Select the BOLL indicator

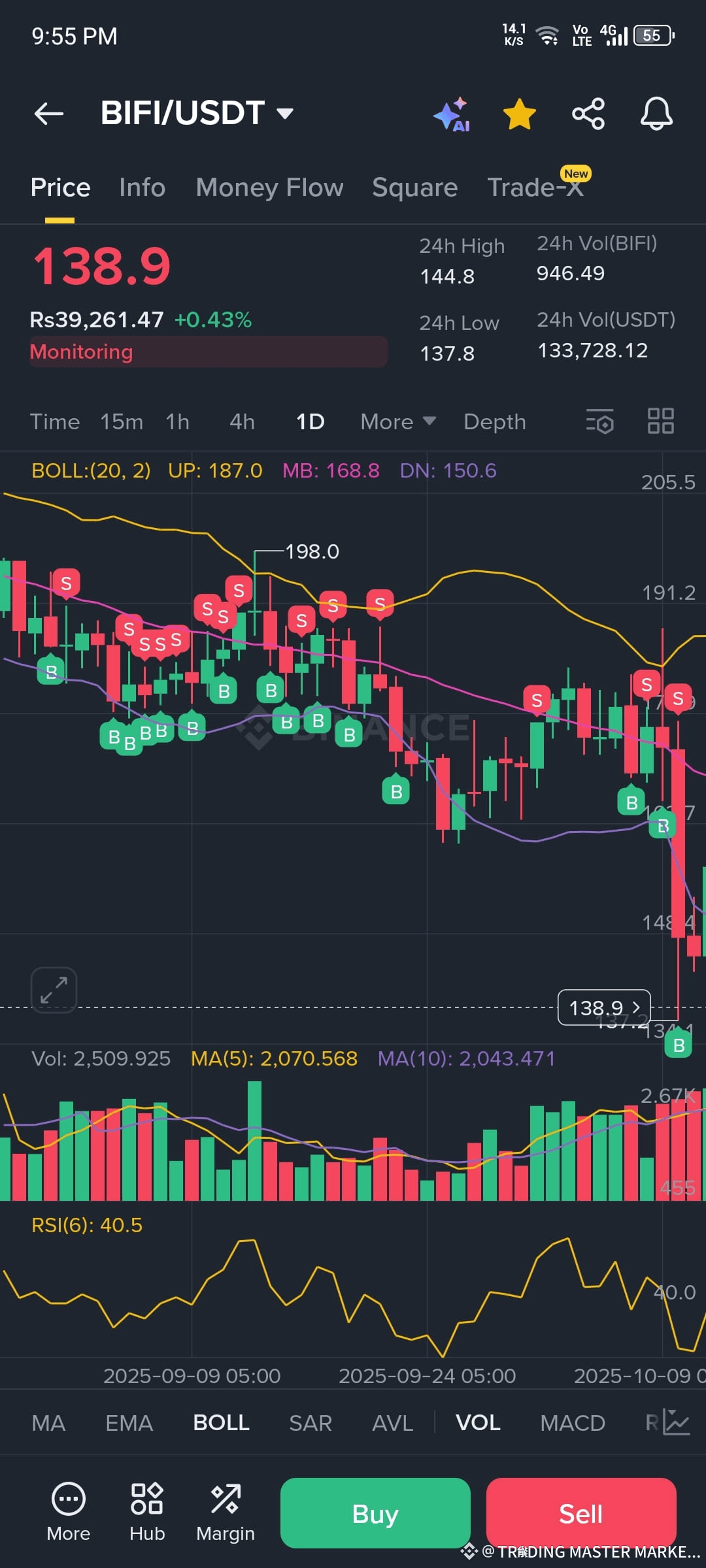pos(222,1423)
